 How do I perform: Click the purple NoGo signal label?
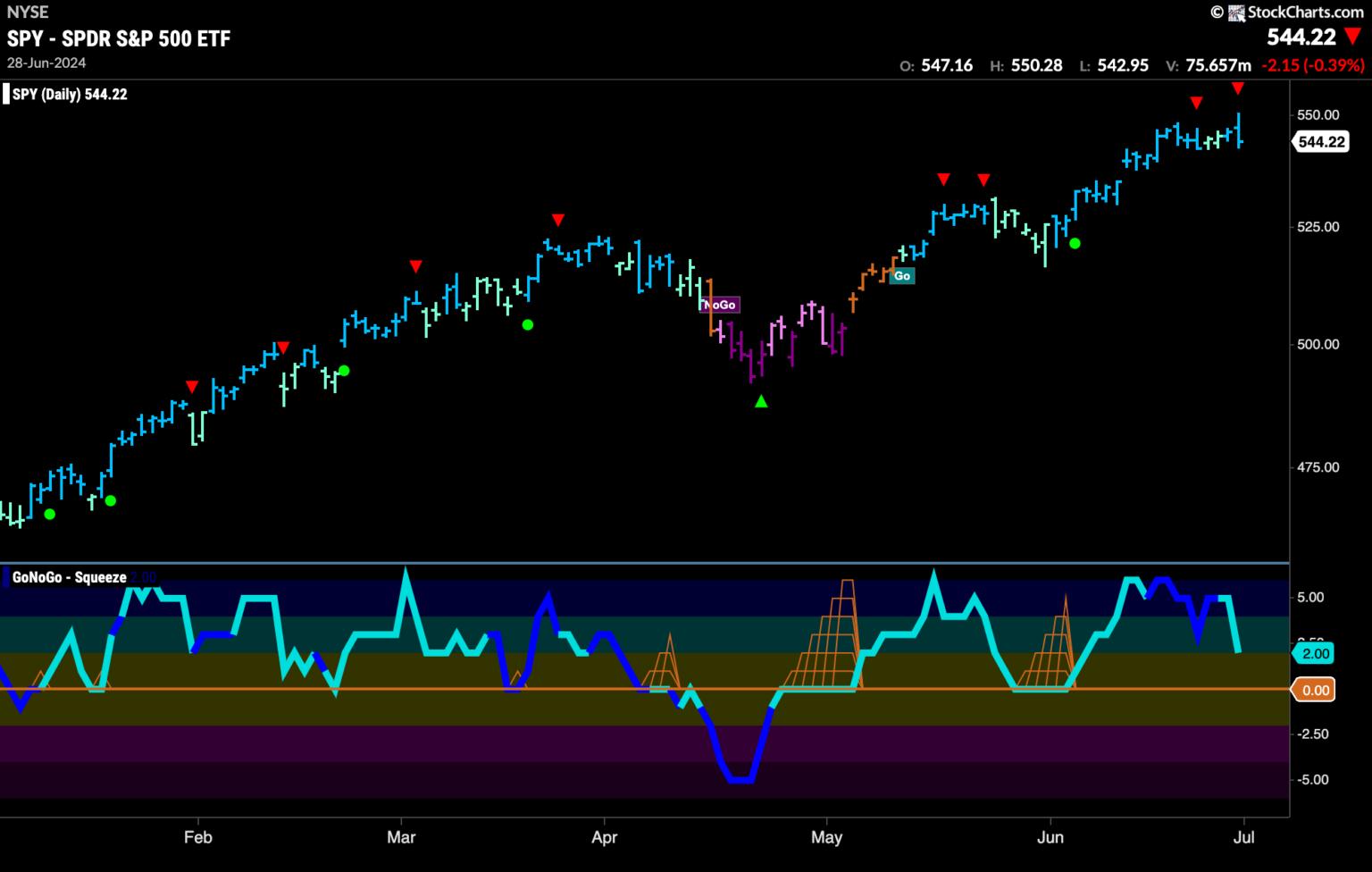pos(720,305)
